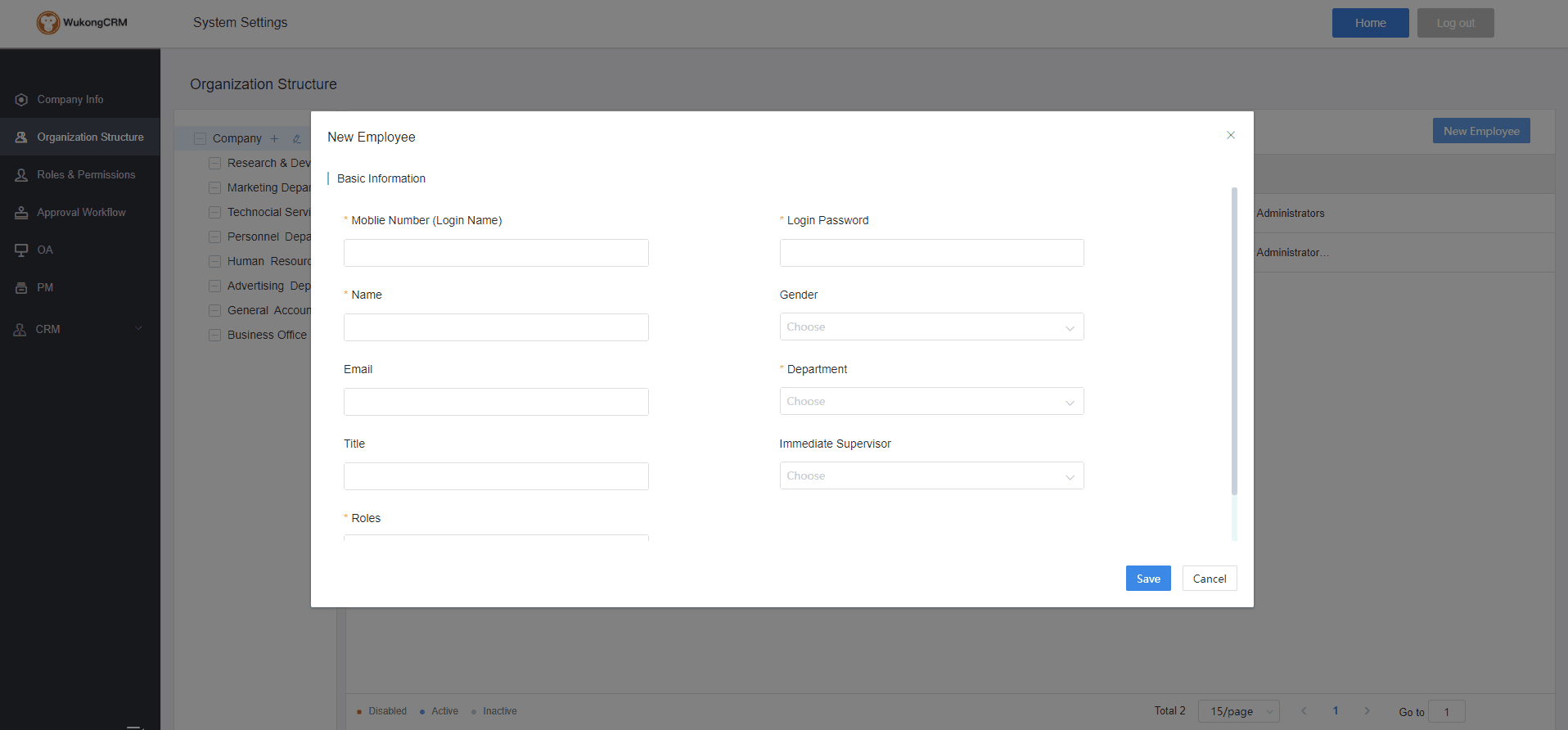Click the Company Info sidebar icon
The width and height of the screenshot is (1568, 730).
[x=21, y=100]
